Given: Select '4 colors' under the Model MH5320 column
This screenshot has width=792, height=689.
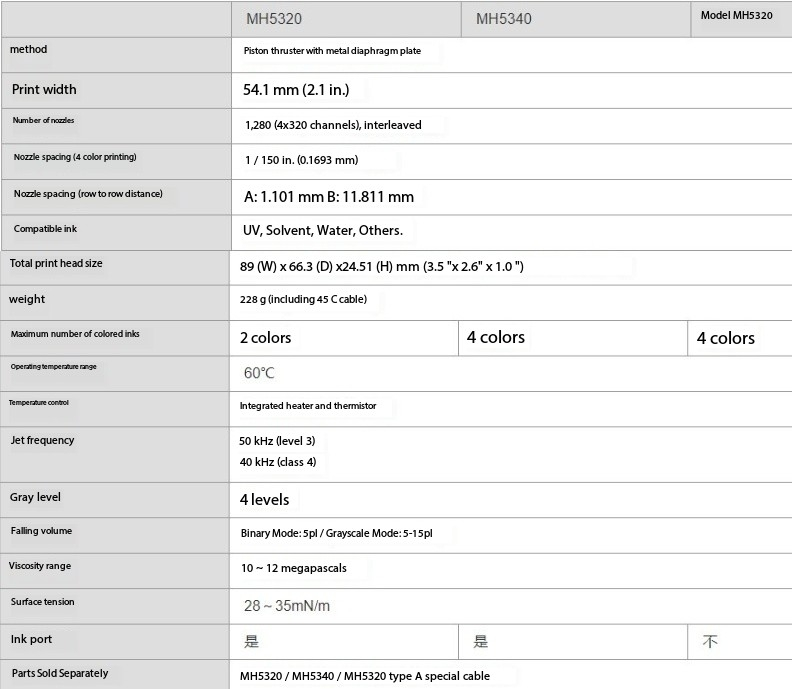Looking at the screenshot, I should point(726,338).
